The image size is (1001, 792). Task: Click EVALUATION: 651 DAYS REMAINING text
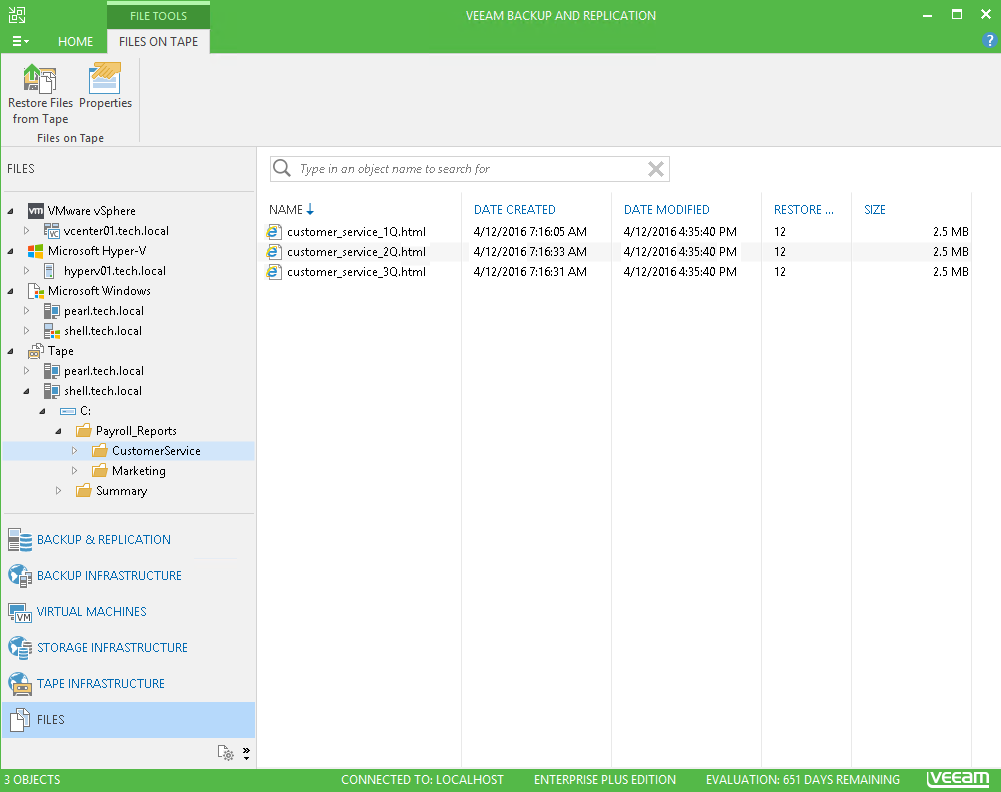(x=802, y=780)
